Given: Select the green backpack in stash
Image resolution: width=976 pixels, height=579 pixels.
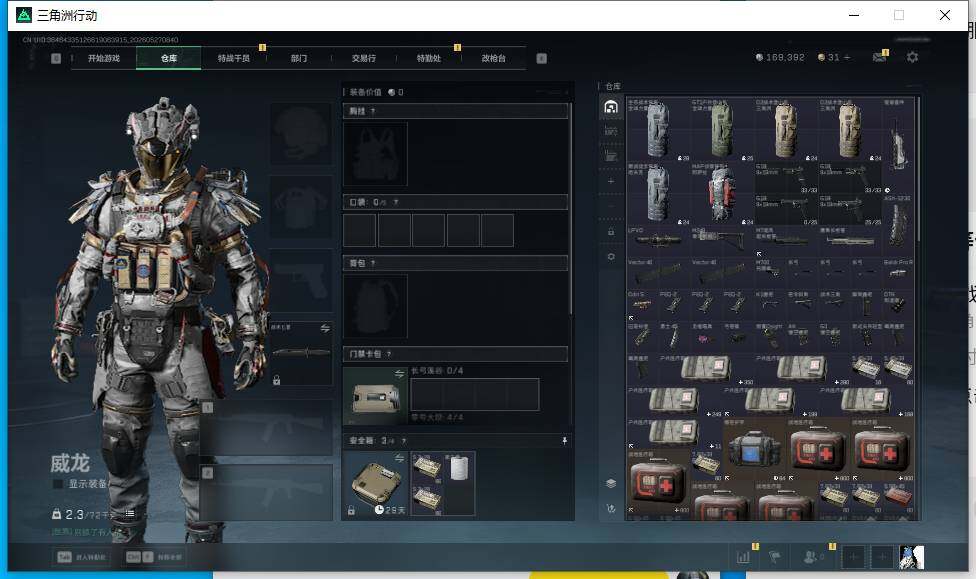Looking at the screenshot, I should [x=722, y=129].
